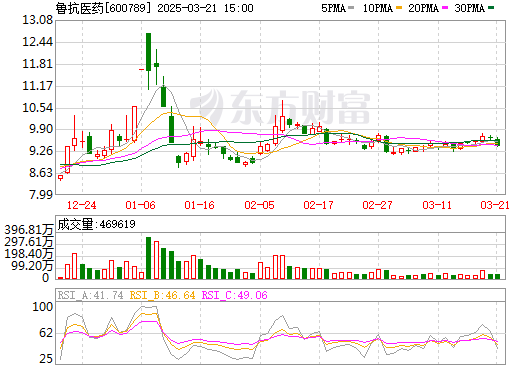Click the 01-16 date axis label
Image resolution: width=520 pixels, height=365 pixels.
point(199,205)
